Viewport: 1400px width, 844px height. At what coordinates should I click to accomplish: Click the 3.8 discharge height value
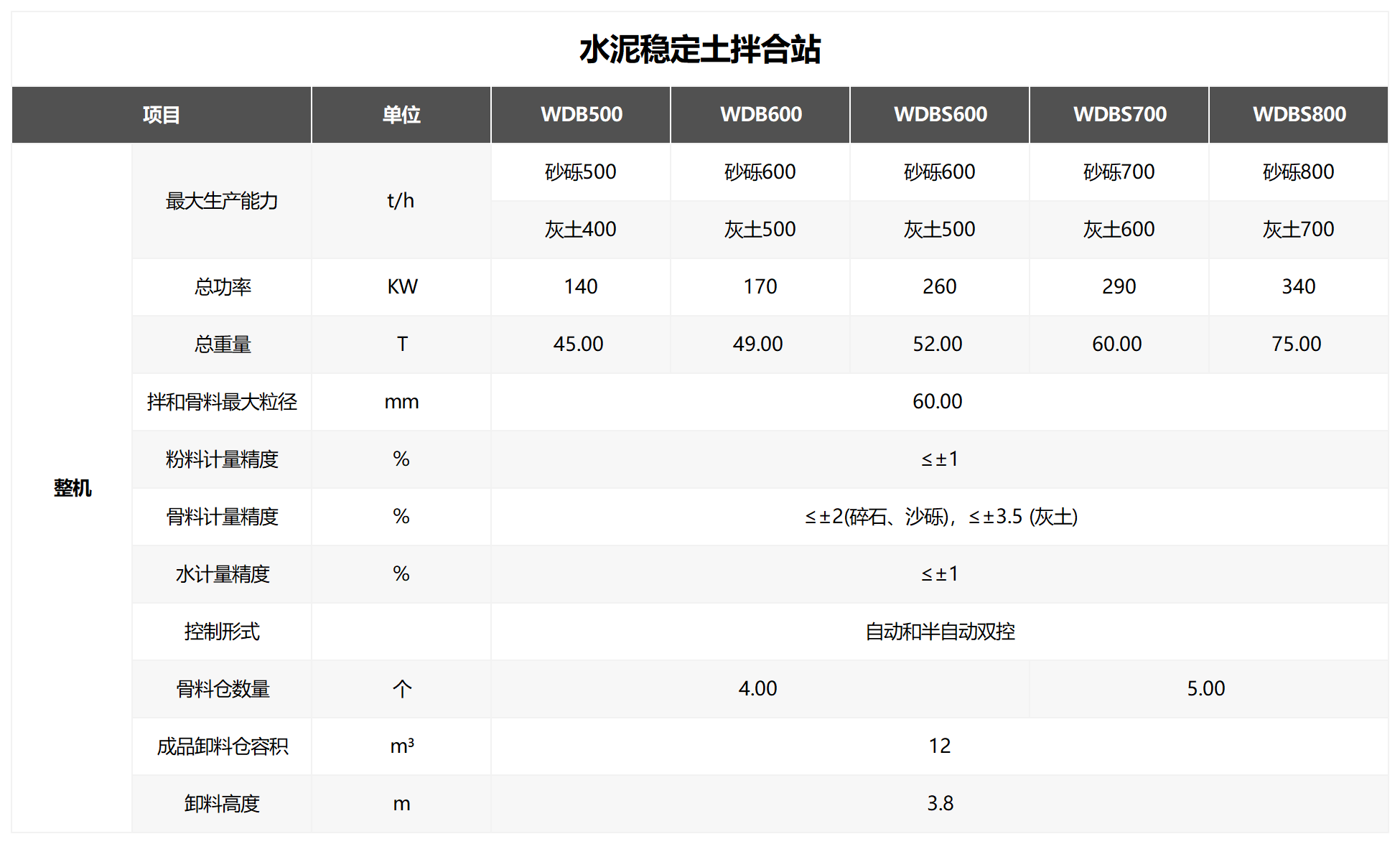939,803
